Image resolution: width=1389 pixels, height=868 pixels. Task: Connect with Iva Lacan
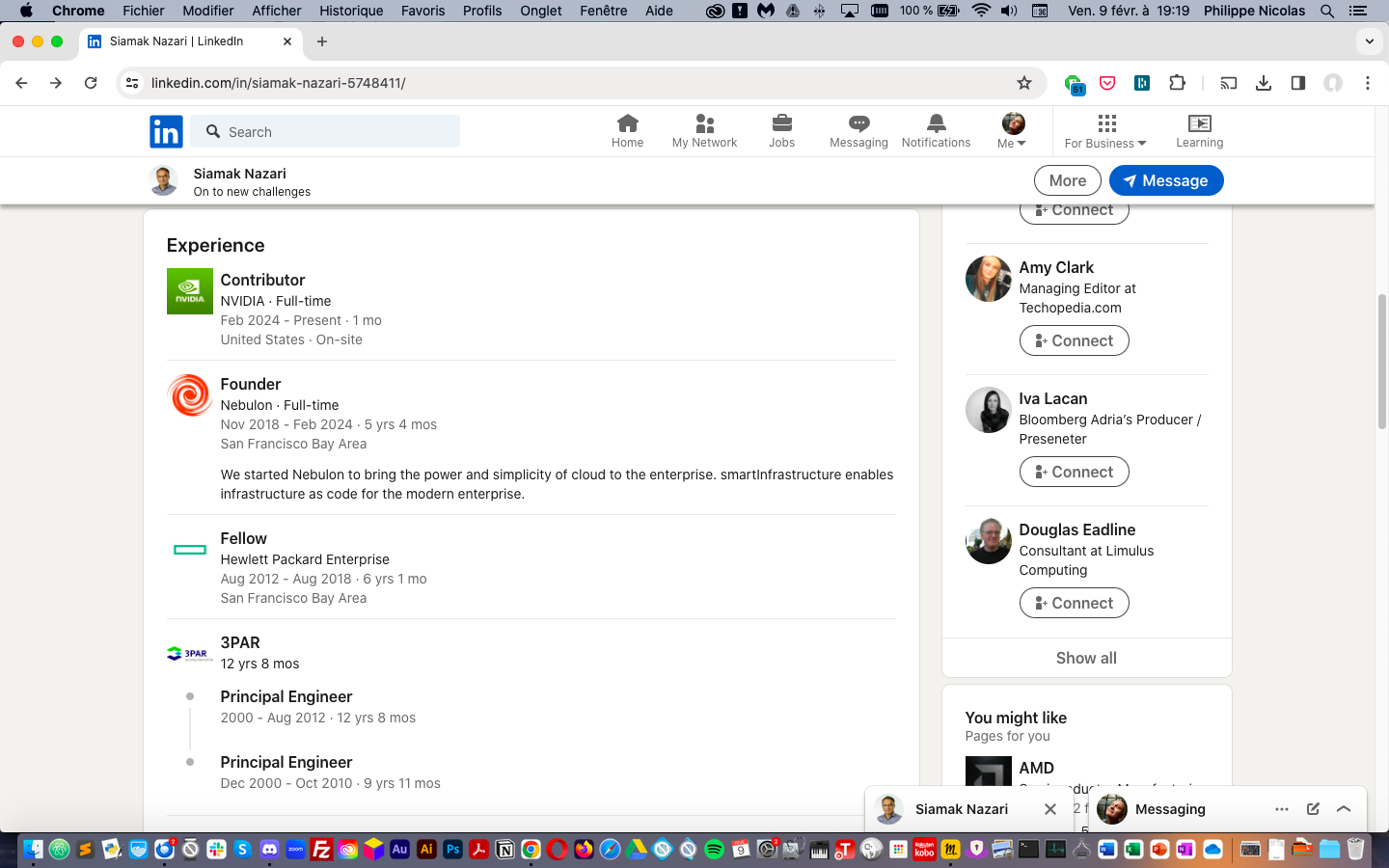pos(1074,472)
